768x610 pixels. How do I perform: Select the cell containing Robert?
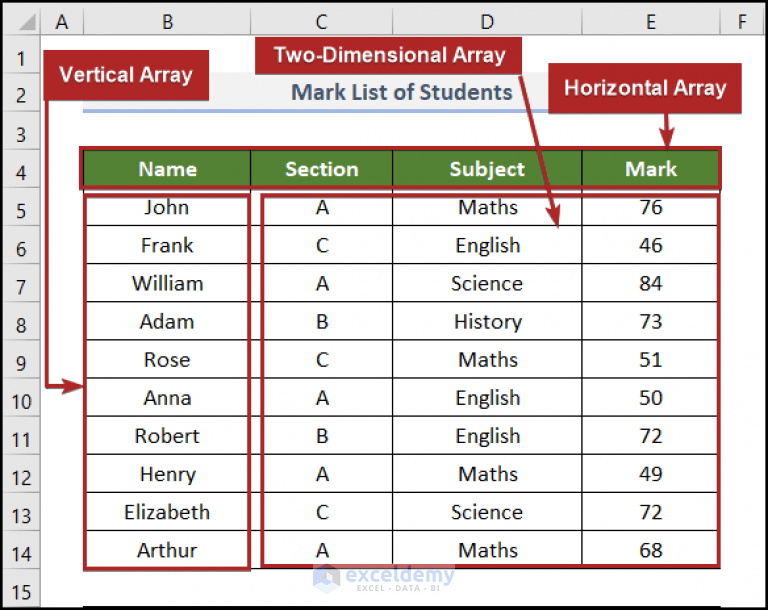tap(167, 436)
